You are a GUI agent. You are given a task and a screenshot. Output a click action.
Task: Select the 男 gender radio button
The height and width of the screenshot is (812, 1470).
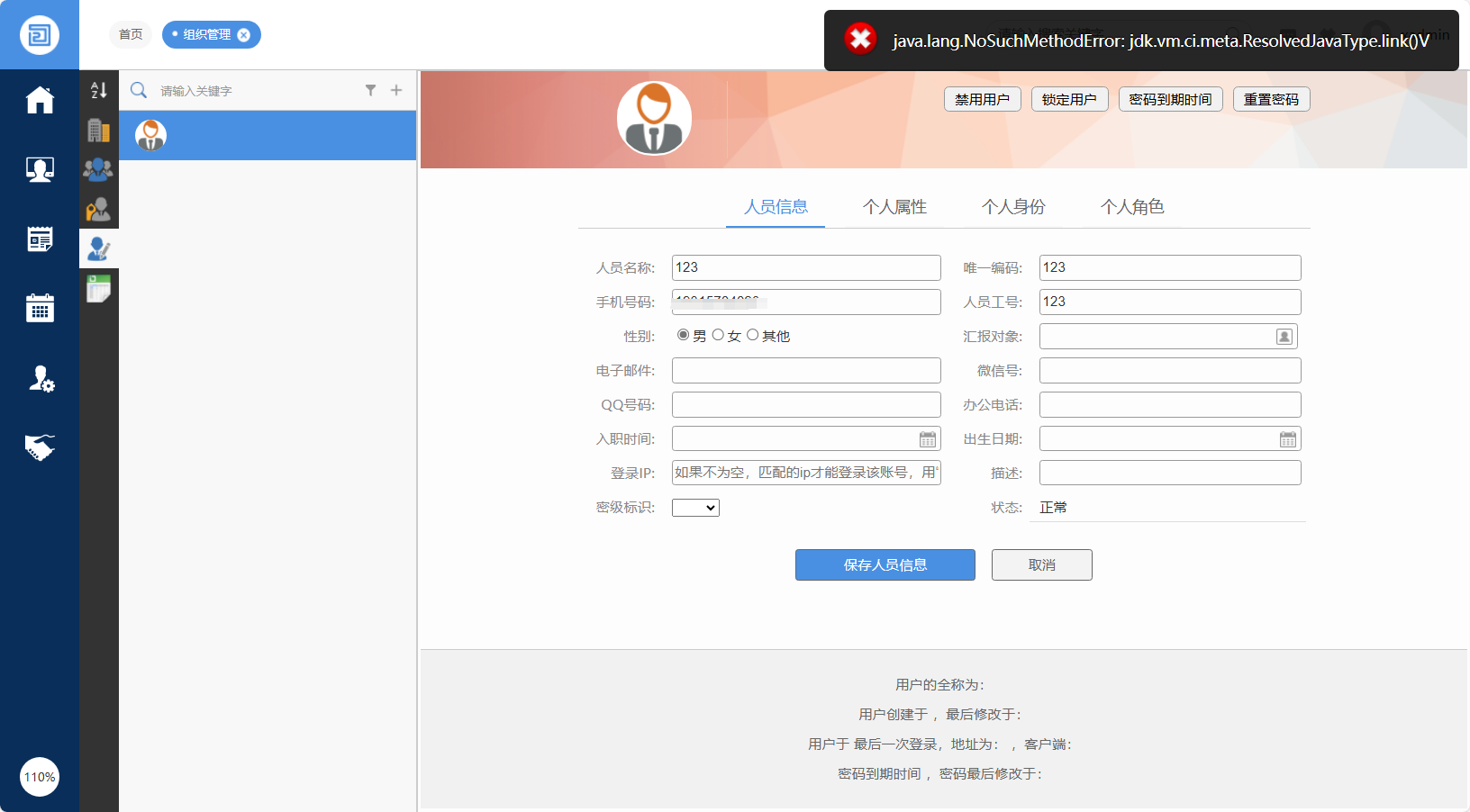tap(684, 335)
